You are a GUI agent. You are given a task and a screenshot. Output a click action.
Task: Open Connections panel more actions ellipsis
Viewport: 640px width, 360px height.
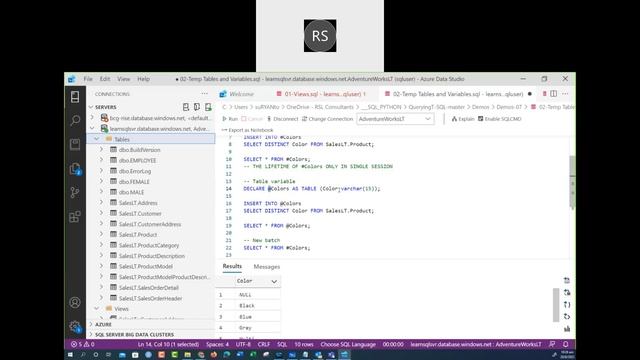[x=204, y=94]
